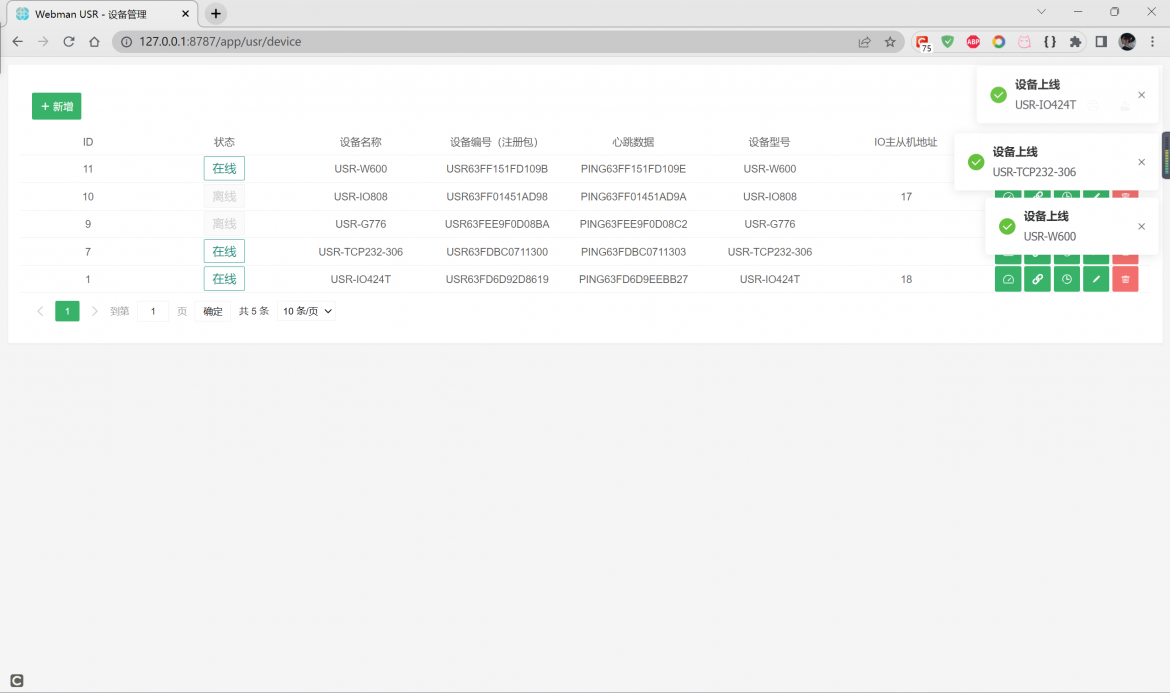Screen dimensions: 1170x693
Task: Click link icon in USR-IO424T row
Action: [1037, 279]
